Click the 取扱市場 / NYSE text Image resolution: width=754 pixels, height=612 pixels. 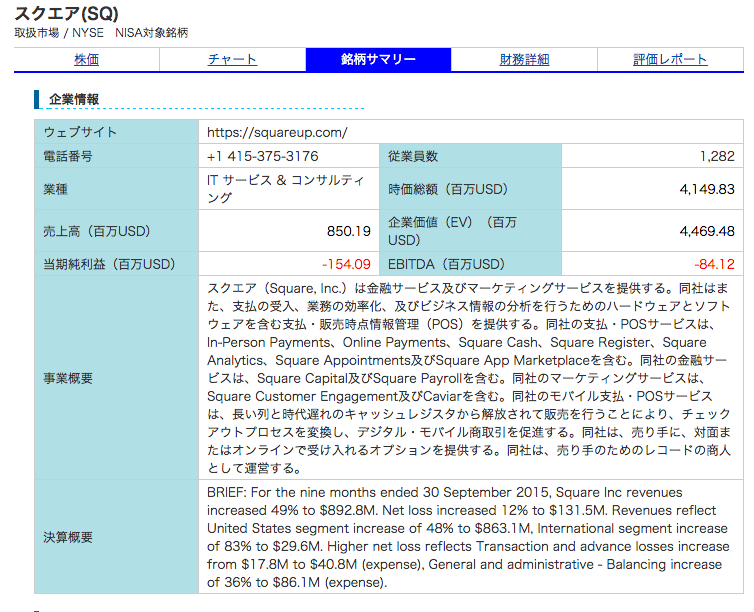click(x=59, y=33)
